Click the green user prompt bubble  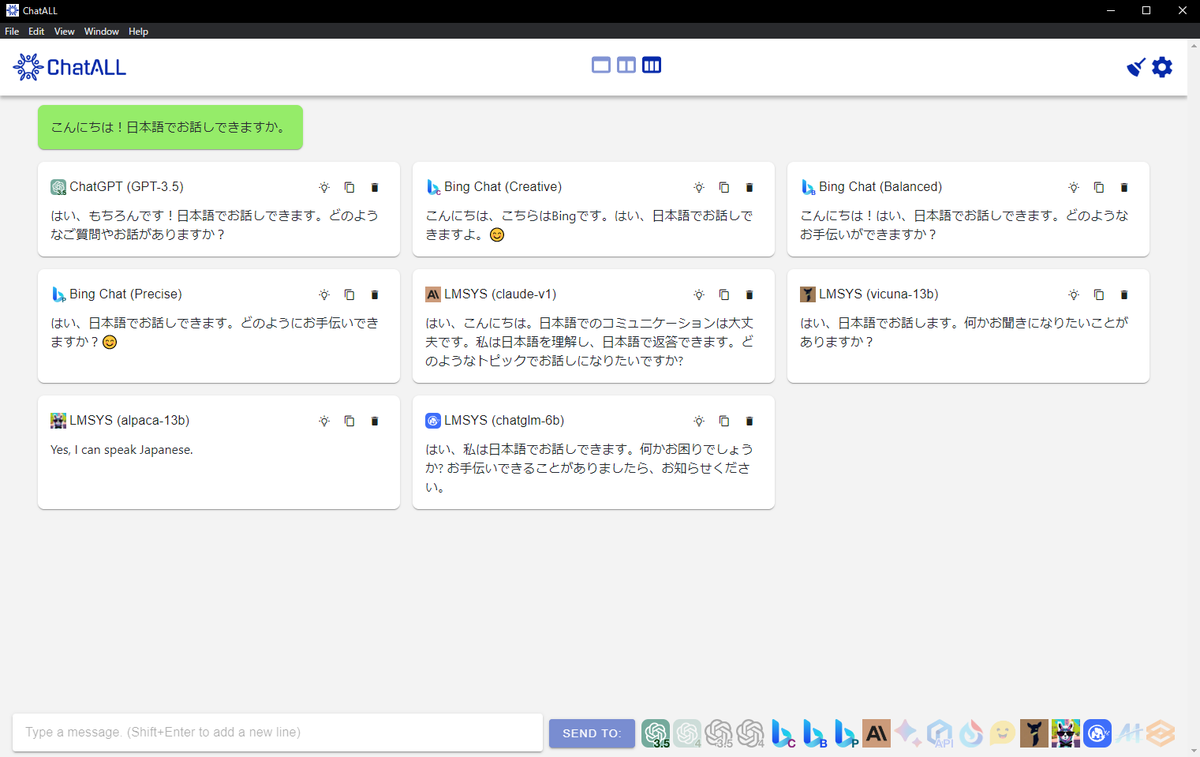(x=170, y=127)
